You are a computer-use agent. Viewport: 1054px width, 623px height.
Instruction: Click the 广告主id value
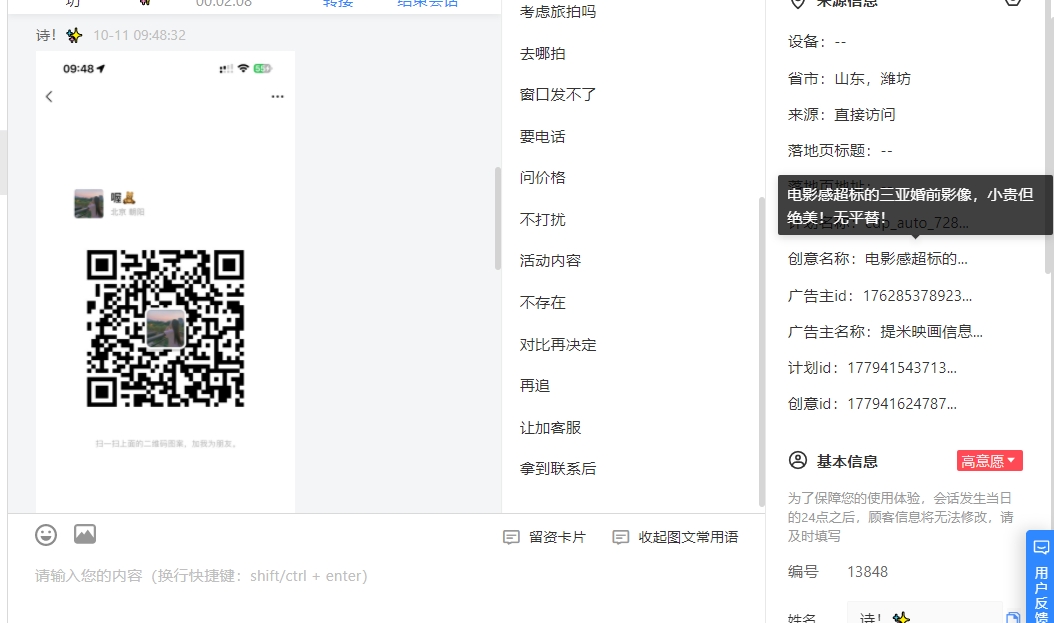tap(917, 296)
